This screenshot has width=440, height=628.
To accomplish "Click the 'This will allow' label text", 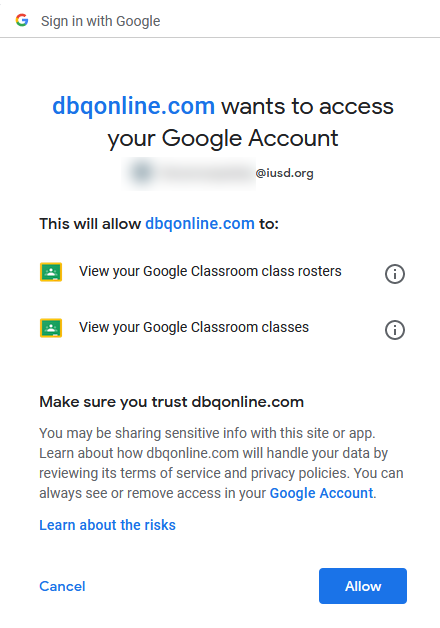I will click(x=90, y=223).
